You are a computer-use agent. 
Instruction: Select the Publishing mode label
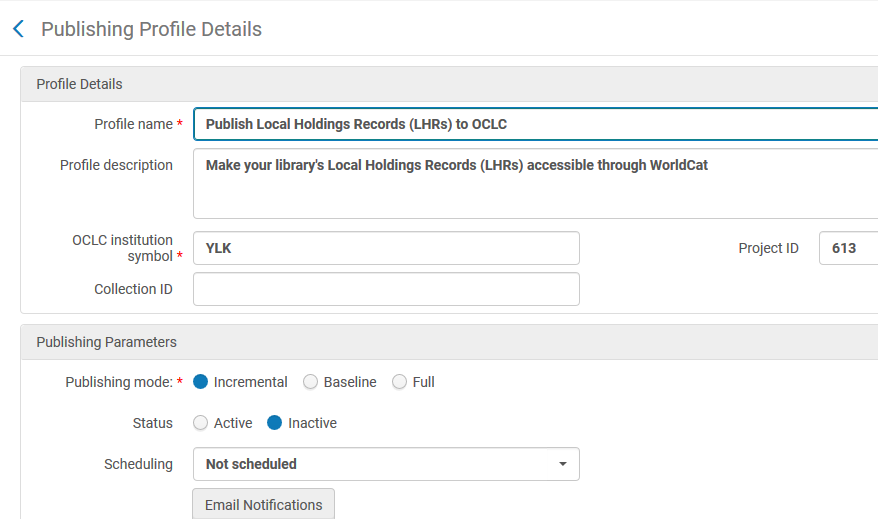tap(119, 382)
